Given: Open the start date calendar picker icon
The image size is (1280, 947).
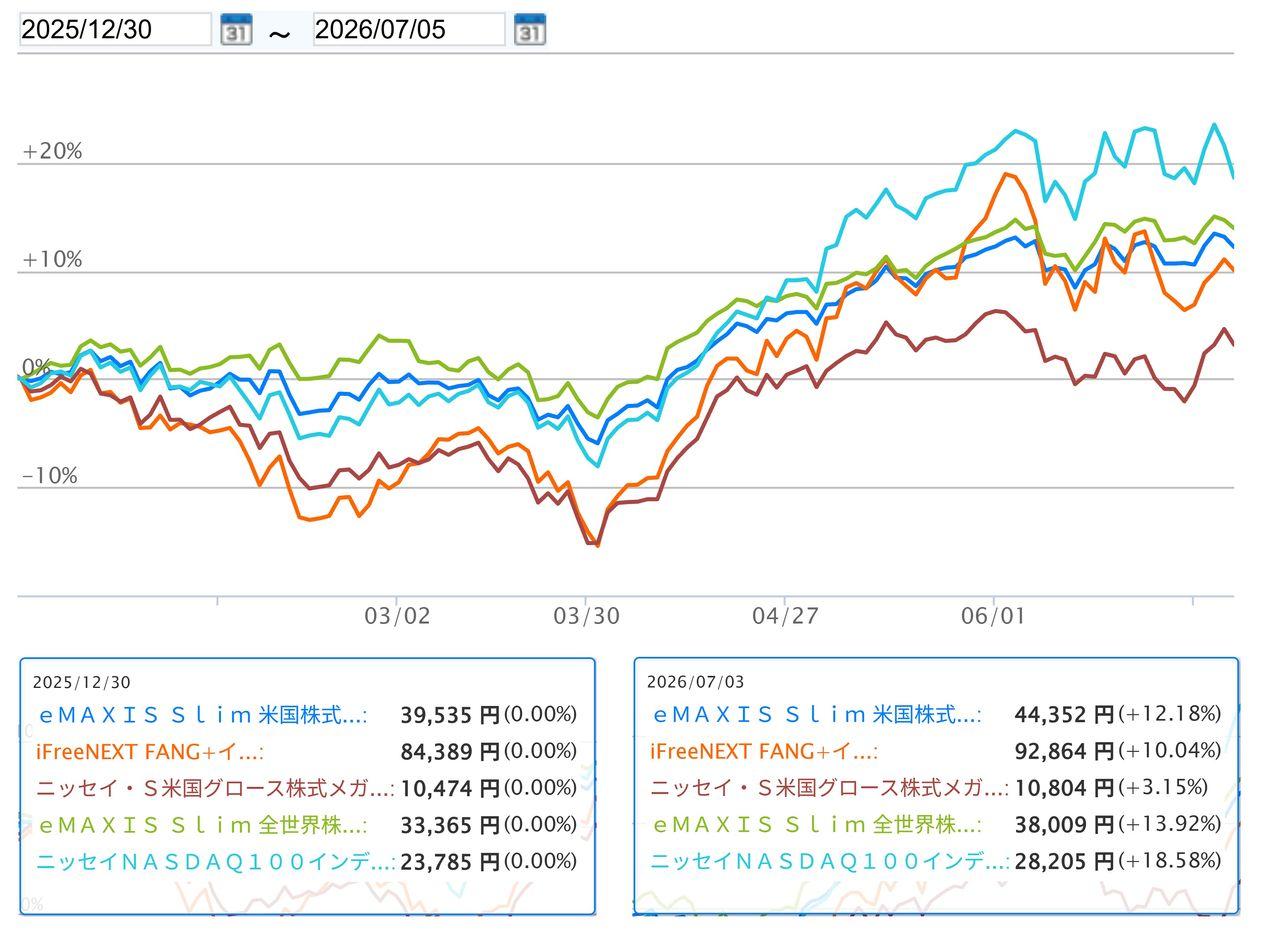Looking at the screenshot, I should tap(236, 30).
